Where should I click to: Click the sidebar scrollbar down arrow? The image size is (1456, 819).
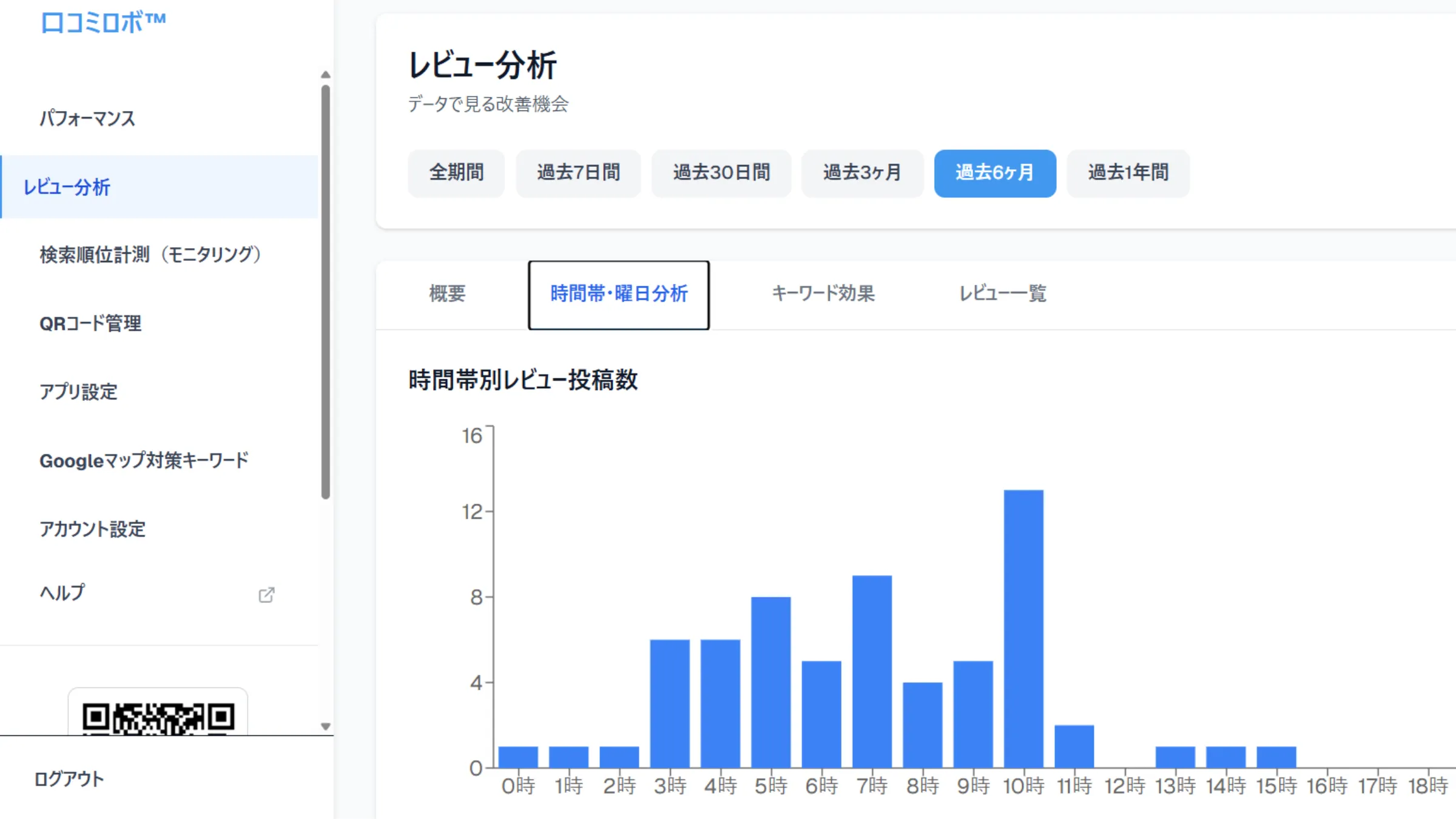coord(326,727)
